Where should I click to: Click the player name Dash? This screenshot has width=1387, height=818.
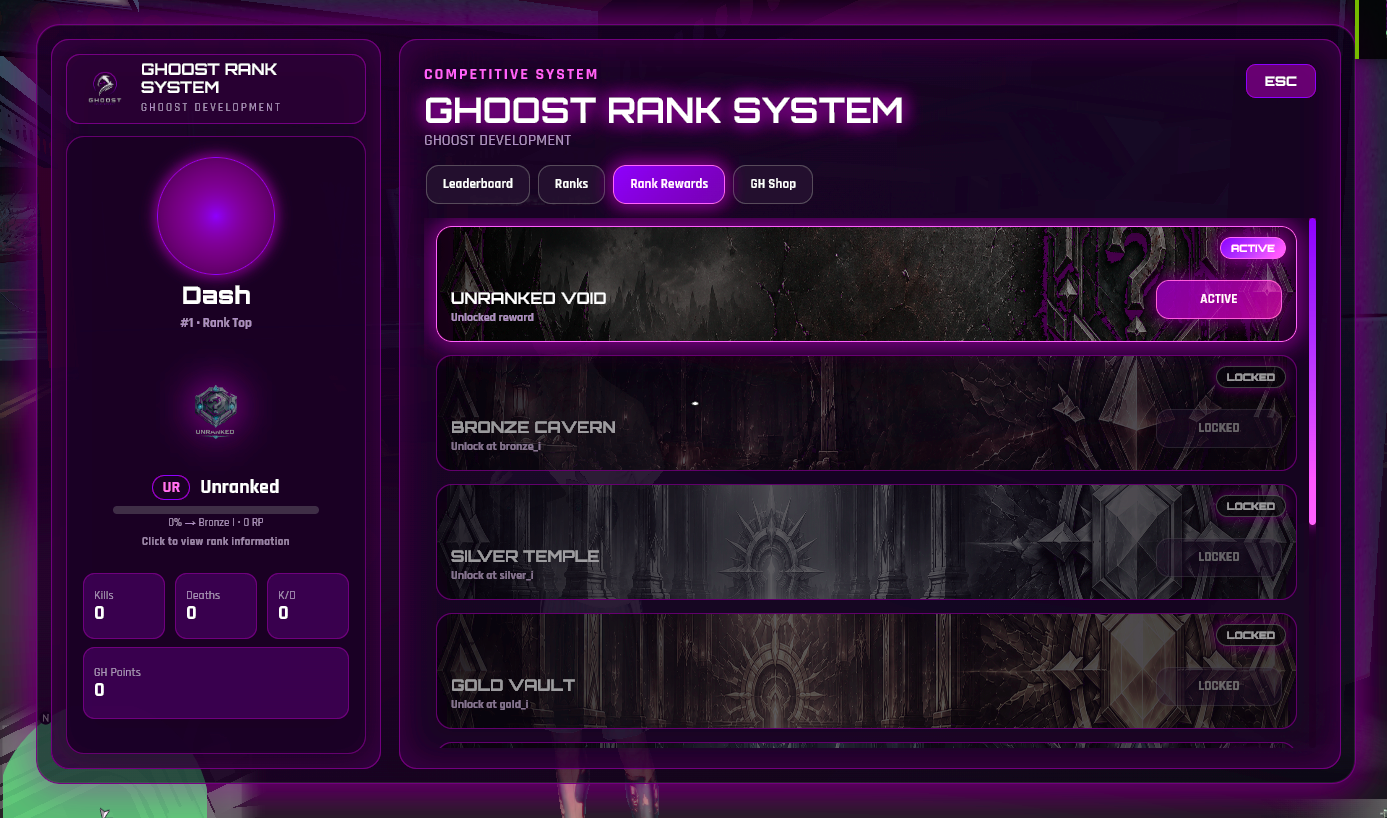click(x=216, y=296)
